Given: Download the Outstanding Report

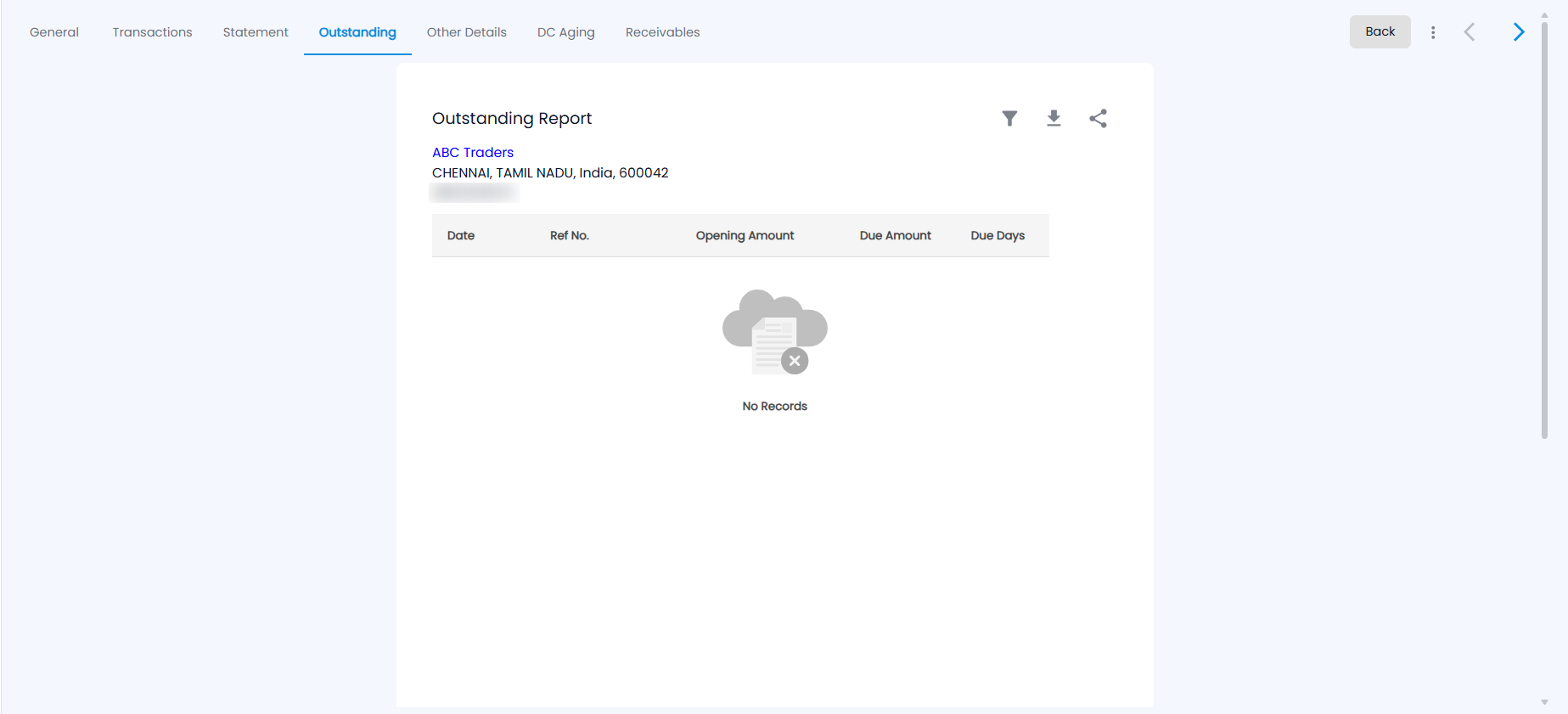Looking at the screenshot, I should (1054, 118).
